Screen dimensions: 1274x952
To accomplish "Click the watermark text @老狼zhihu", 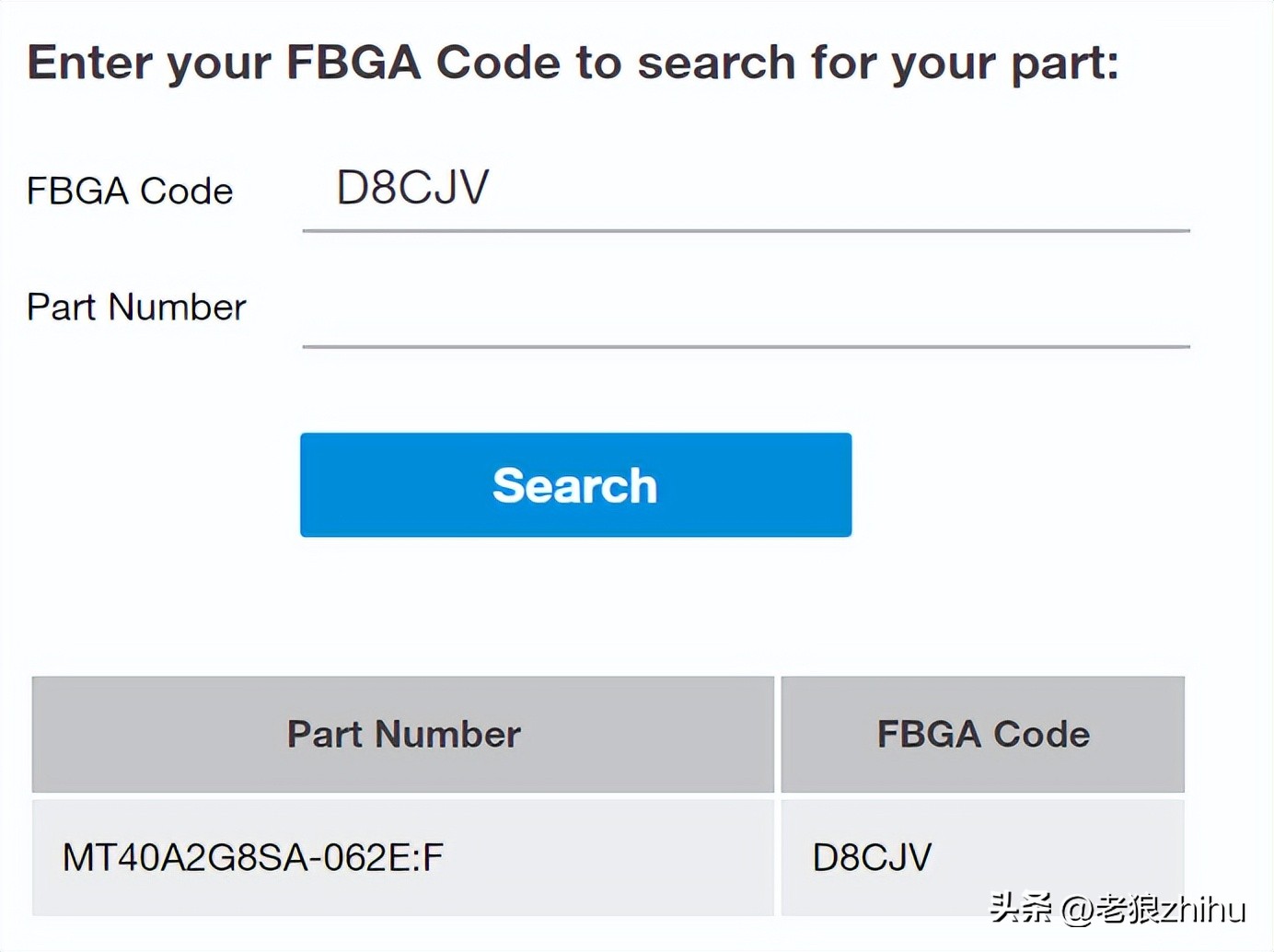I will click(1153, 910).
